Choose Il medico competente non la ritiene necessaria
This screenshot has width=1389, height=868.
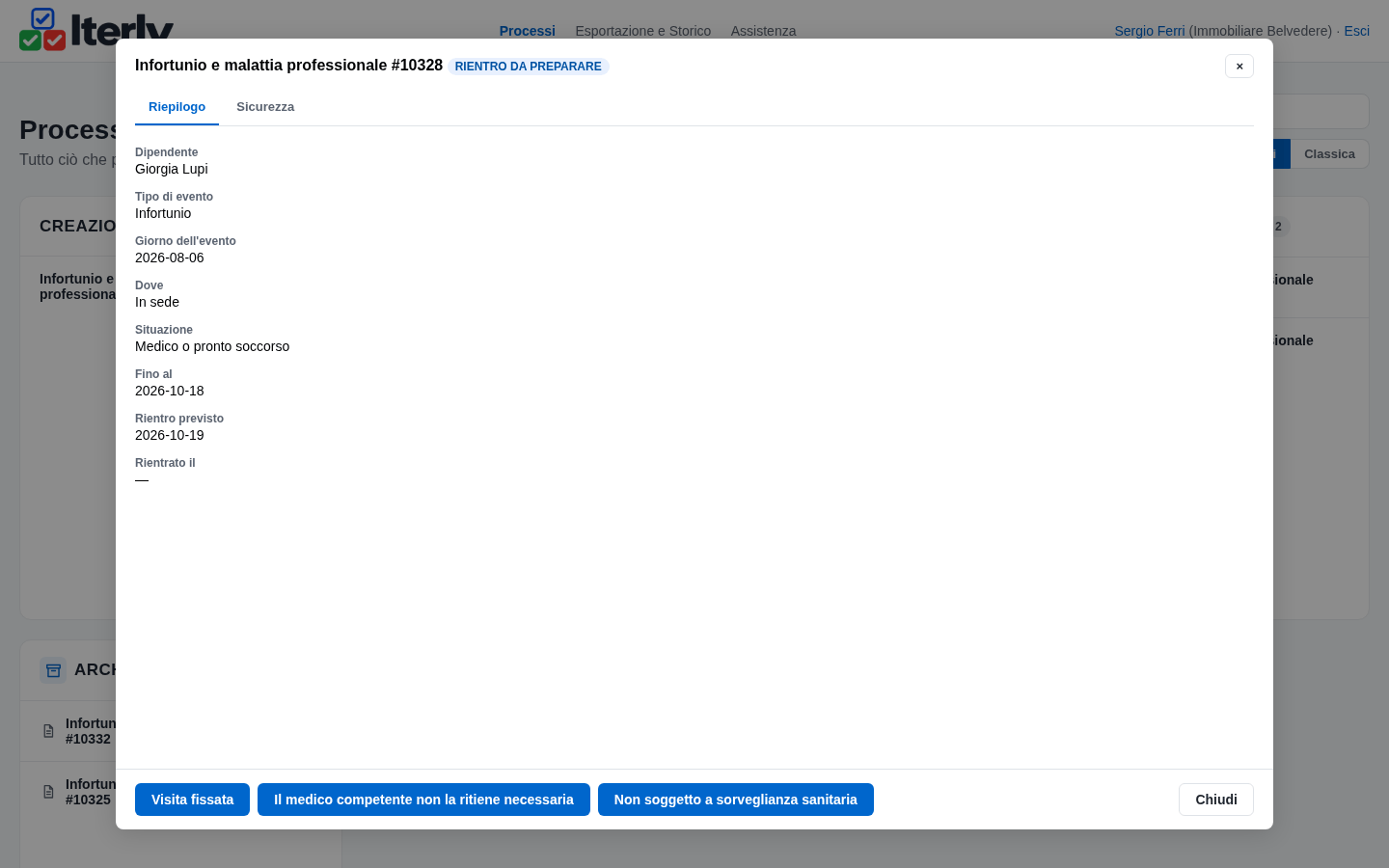423,800
